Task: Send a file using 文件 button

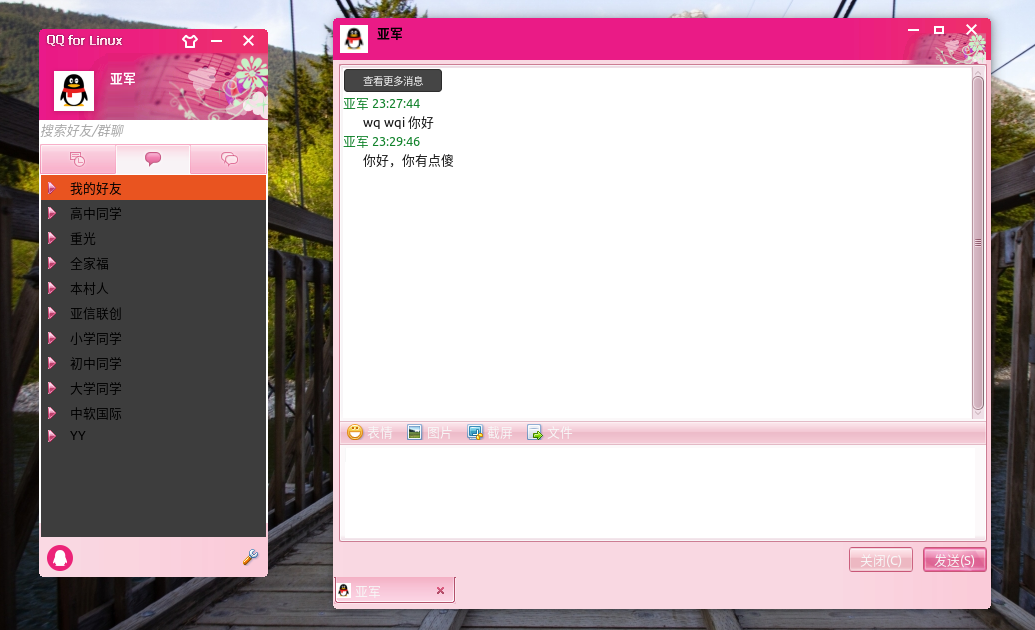Action: coord(550,433)
